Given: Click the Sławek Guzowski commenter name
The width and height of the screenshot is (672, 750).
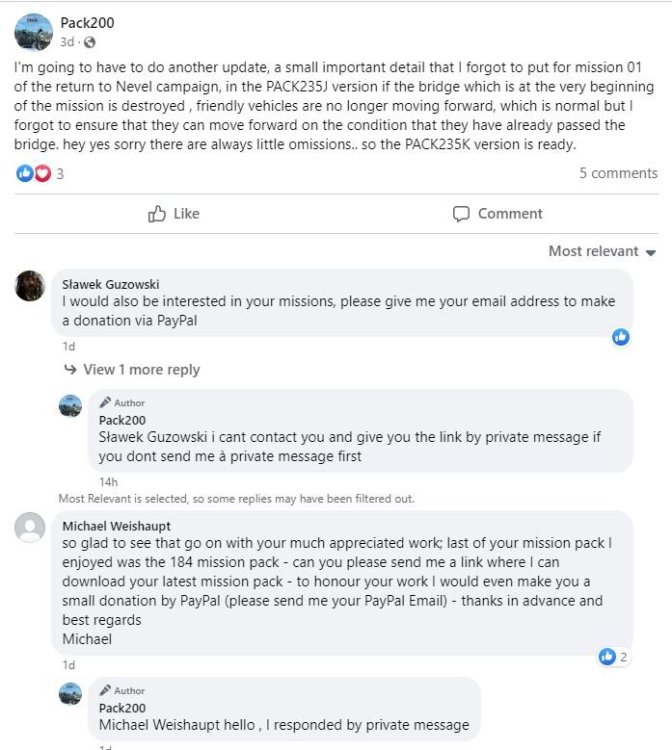Looking at the screenshot, I should (110, 284).
